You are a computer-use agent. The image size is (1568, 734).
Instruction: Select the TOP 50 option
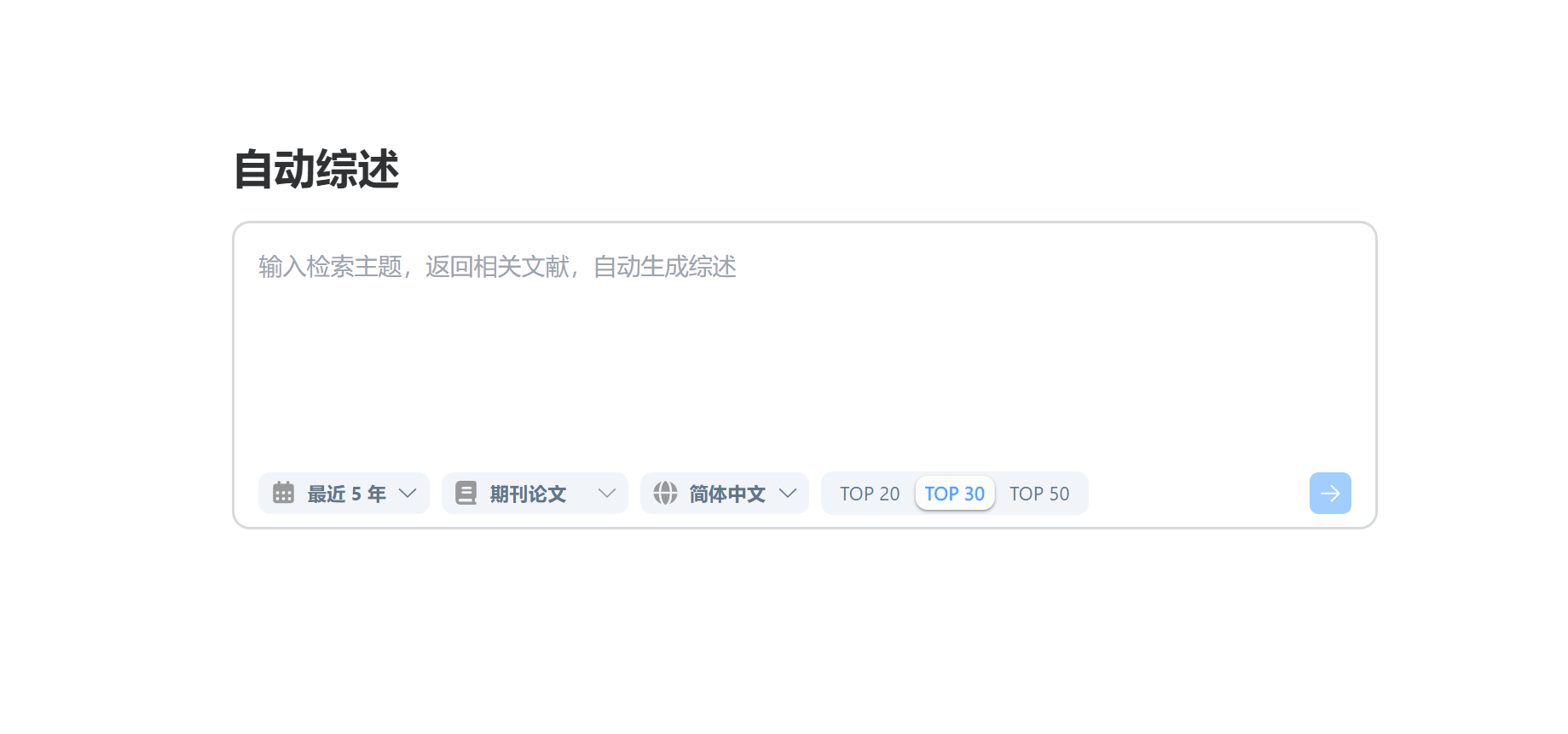[x=1039, y=494]
